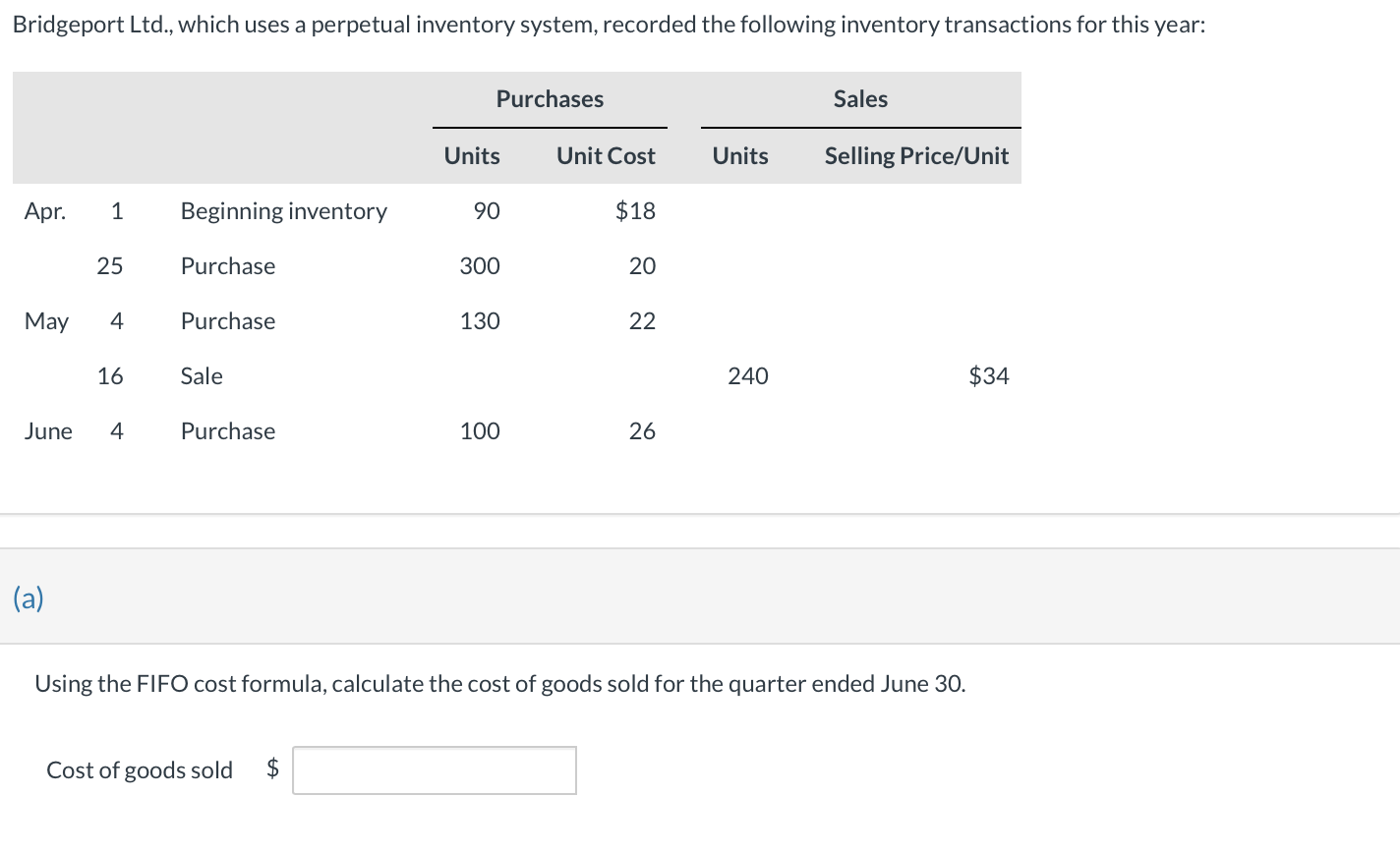
Task: Click the $34 selling price value
Action: coord(988,375)
